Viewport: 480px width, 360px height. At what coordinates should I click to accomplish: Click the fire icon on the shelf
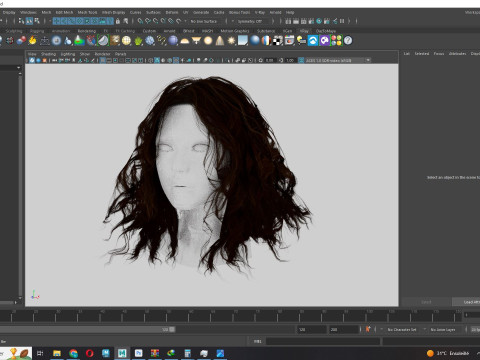(x=32, y=41)
